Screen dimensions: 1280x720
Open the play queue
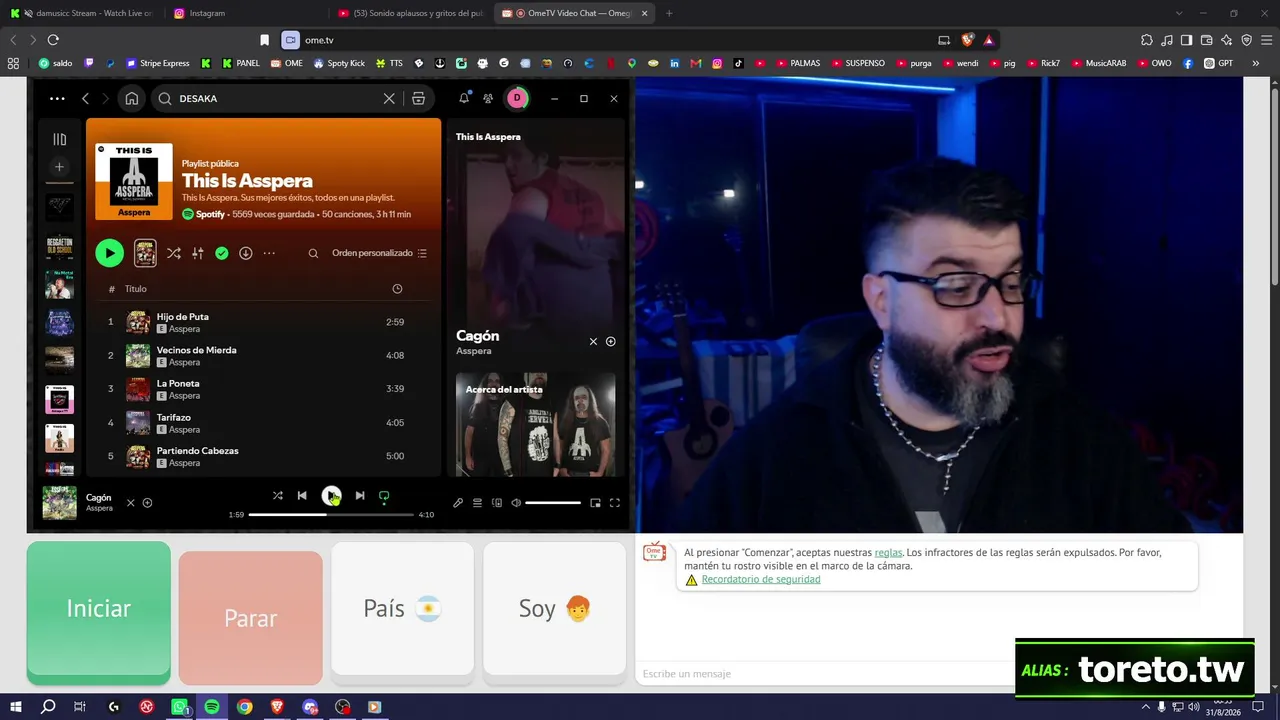coord(478,503)
